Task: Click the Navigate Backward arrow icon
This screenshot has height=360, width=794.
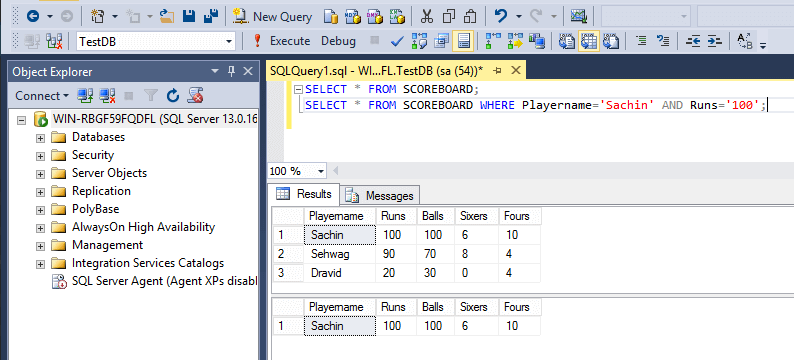Action: [x=33, y=17]
